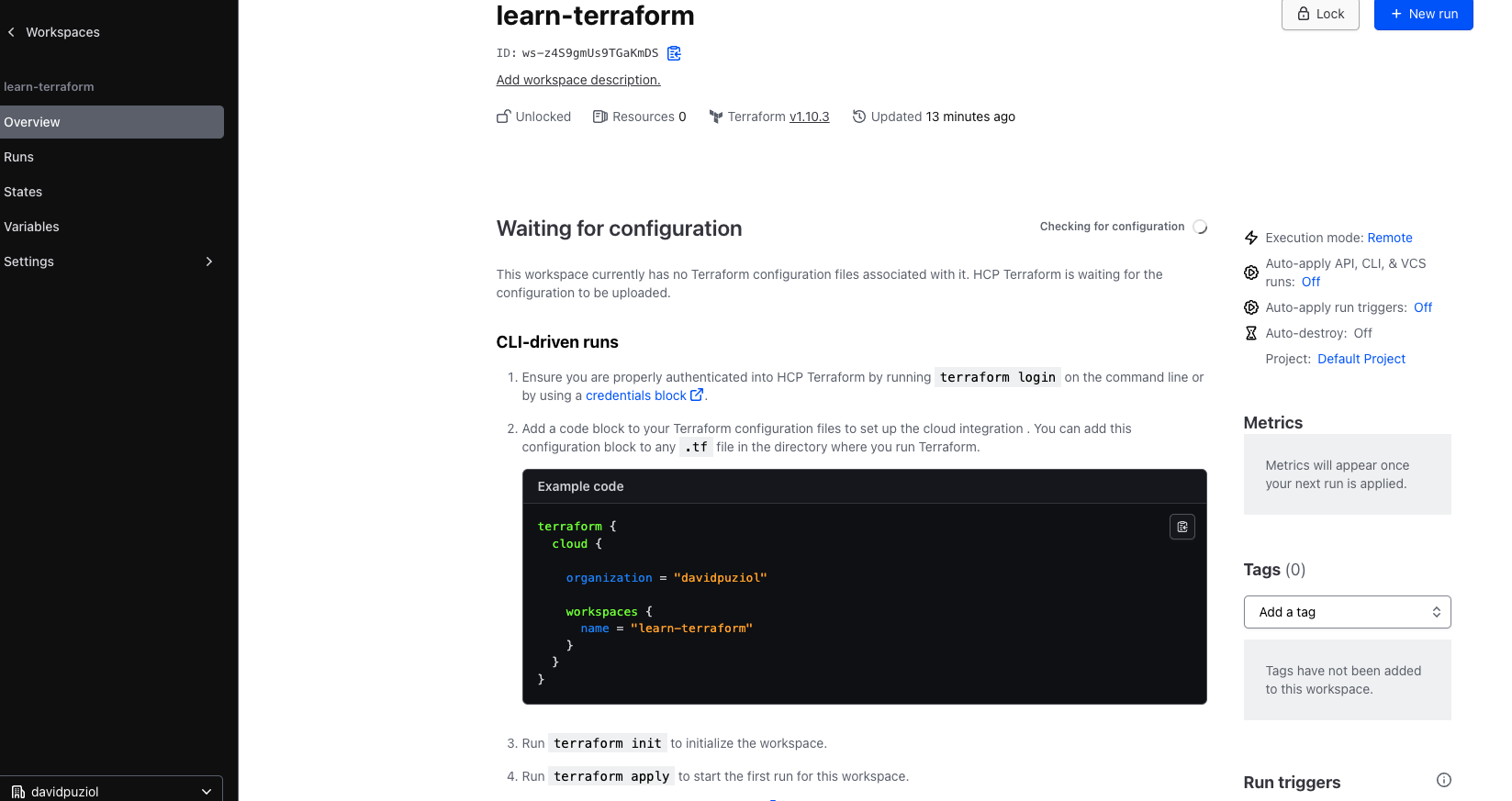
Task: Copy the workspace ID to clipboard
Action: (674, 53)
